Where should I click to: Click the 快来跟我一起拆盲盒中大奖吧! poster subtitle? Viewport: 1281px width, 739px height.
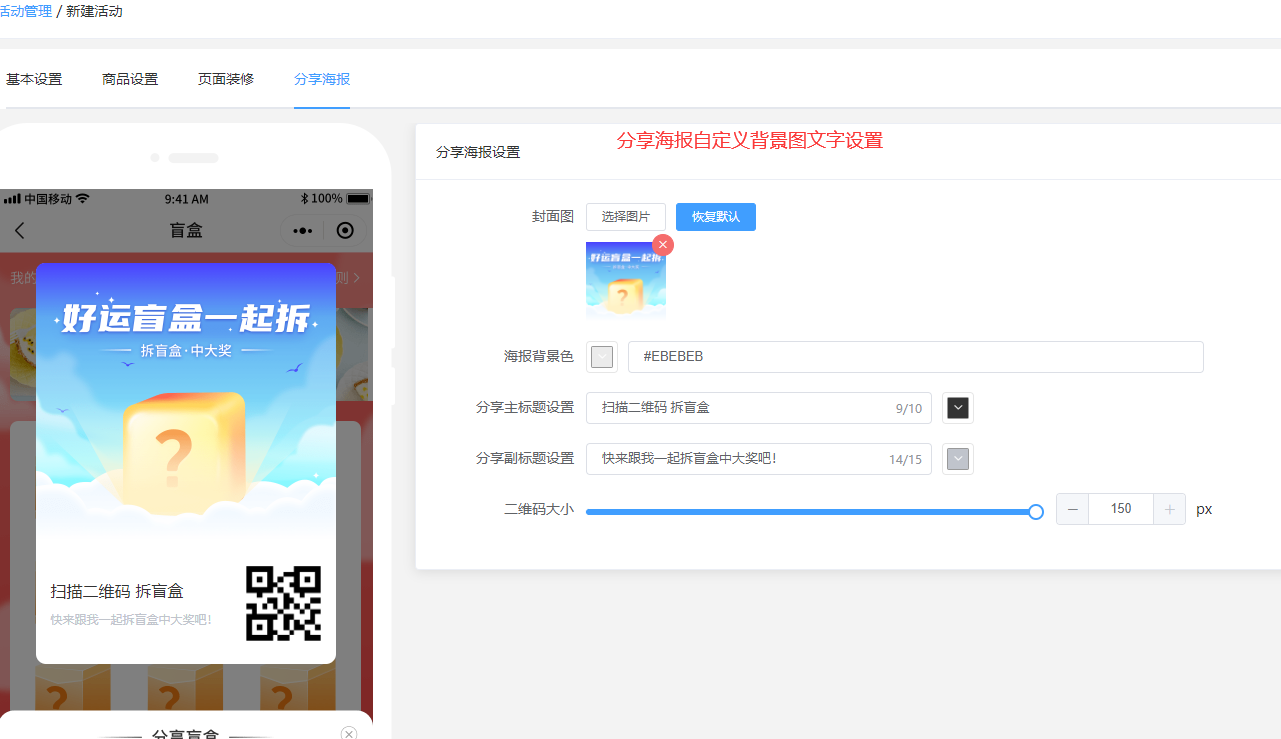click(131, 620)
